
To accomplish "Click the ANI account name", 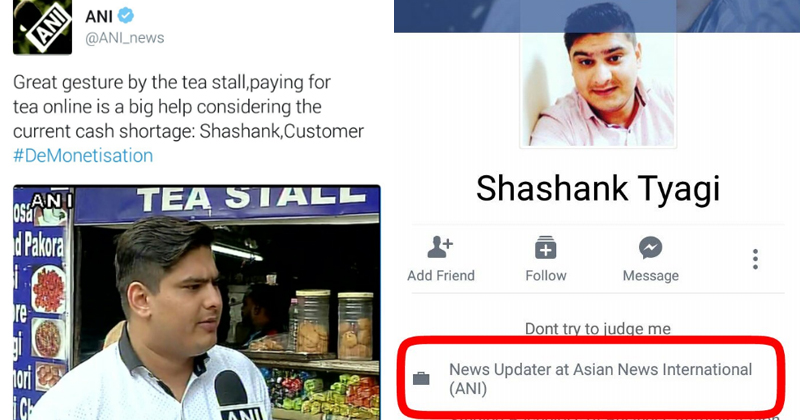I will click(98, 16).
